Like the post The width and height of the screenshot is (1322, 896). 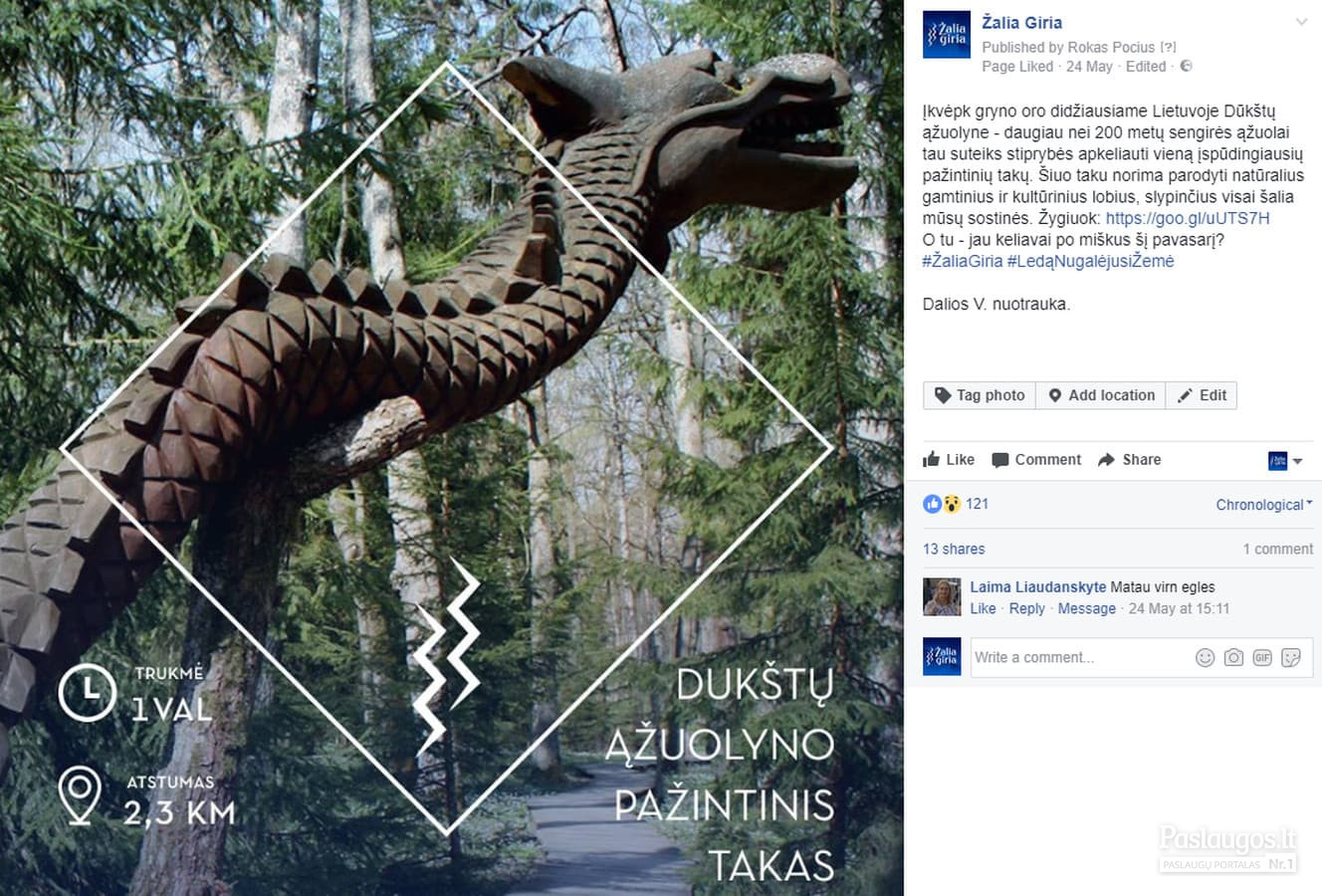(949, 460)
